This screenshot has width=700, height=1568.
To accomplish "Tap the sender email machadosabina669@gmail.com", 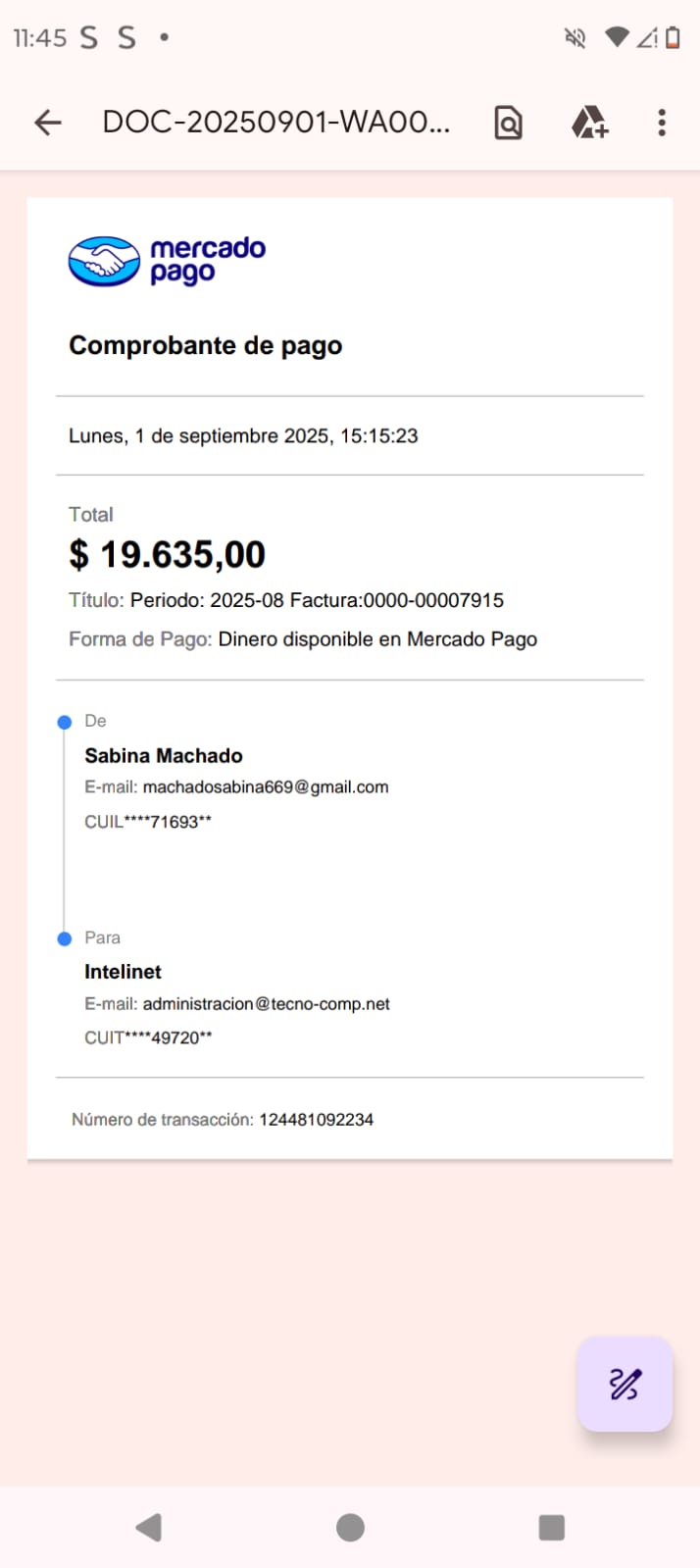I will pyautogui.click(x=265, y=786).
